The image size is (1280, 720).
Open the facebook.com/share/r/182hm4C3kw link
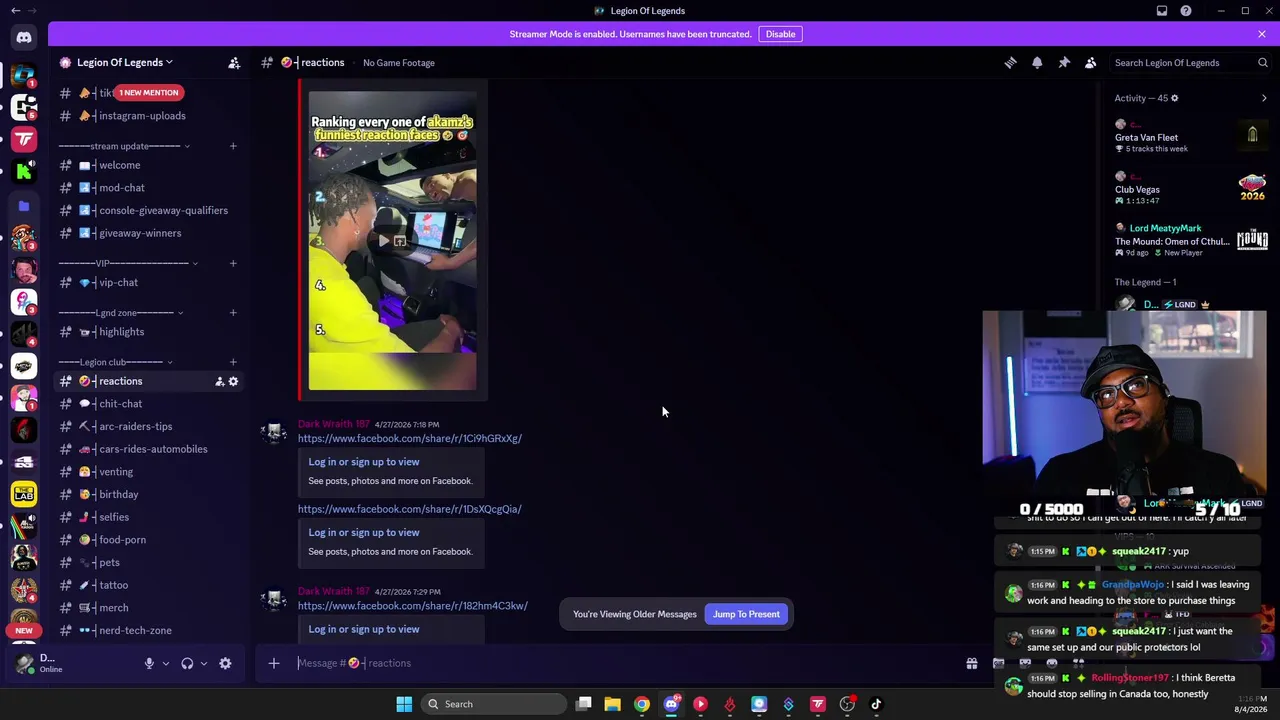413,606
